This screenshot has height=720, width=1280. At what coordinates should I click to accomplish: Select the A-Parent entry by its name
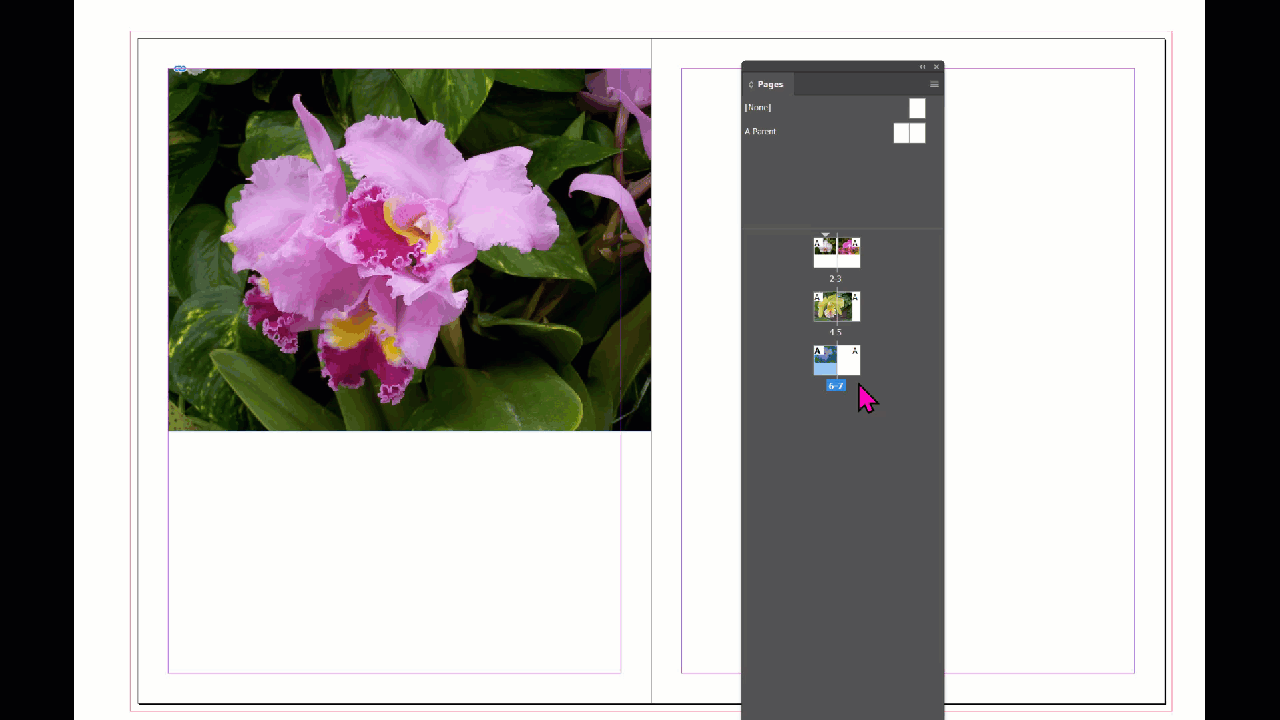pos(760,131)
